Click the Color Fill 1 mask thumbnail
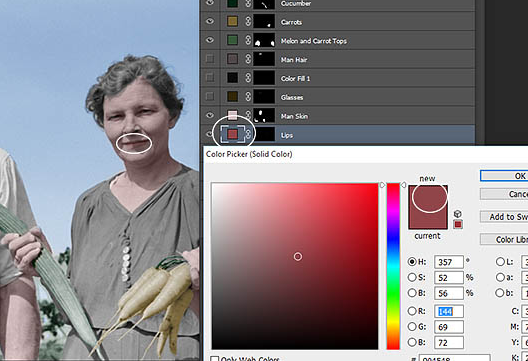Screen dimensions: 528x361 pyautogui.click(x=264, y=78)
